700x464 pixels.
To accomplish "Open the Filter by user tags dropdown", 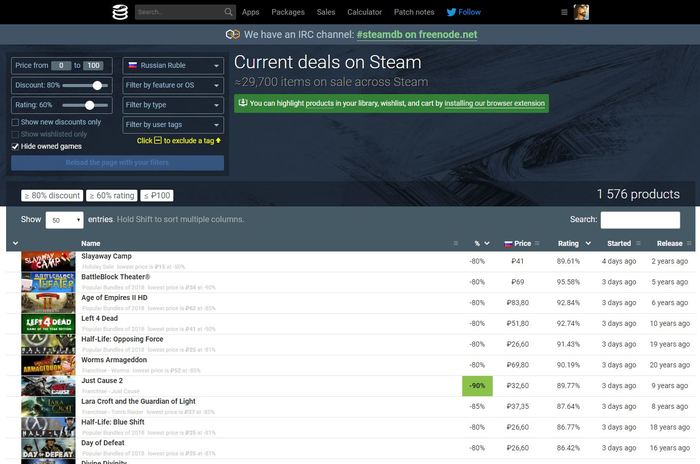I will (x=173, y=124).
